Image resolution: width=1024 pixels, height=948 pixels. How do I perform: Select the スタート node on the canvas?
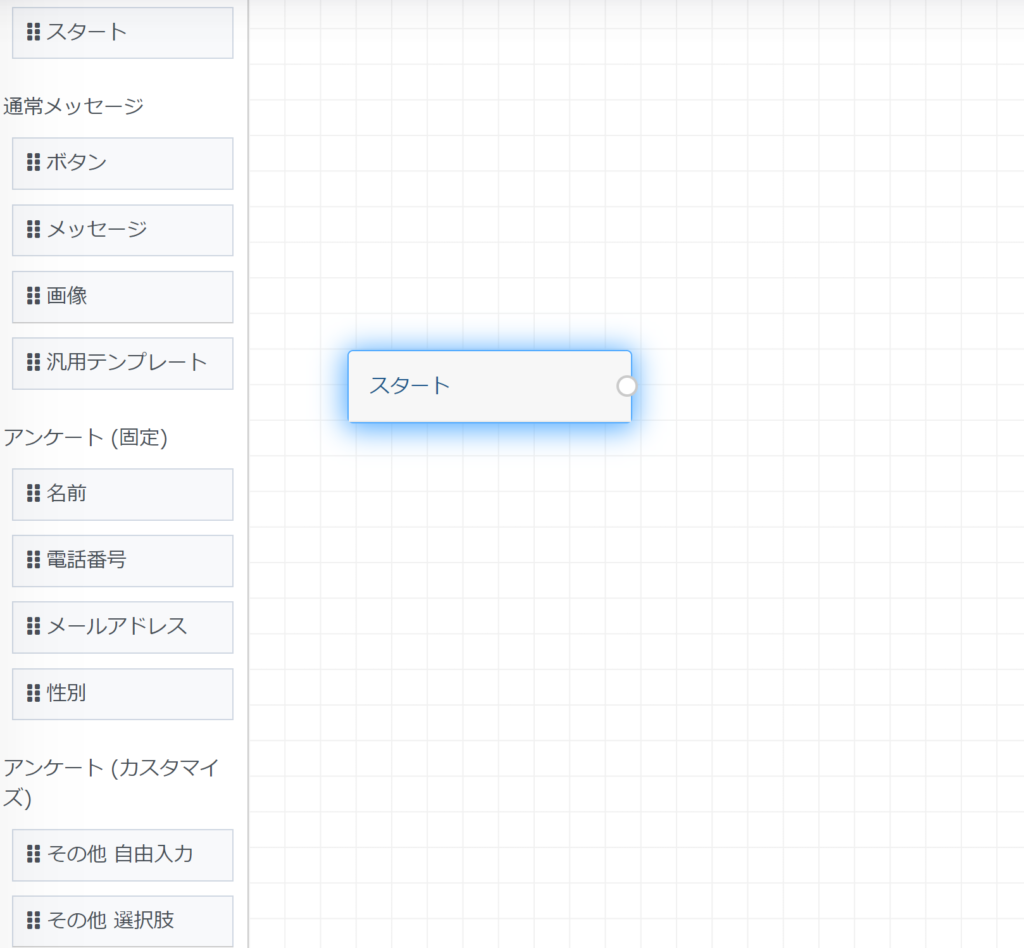coord(480,386)
